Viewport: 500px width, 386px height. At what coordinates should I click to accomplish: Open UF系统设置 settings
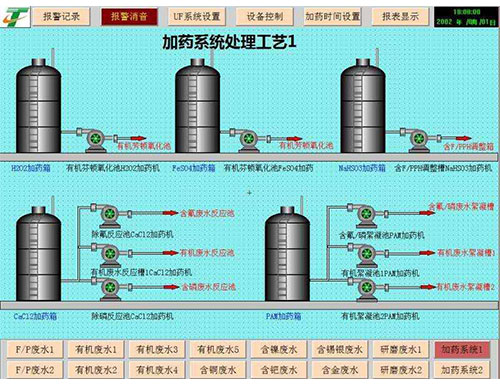coord(197,16)
